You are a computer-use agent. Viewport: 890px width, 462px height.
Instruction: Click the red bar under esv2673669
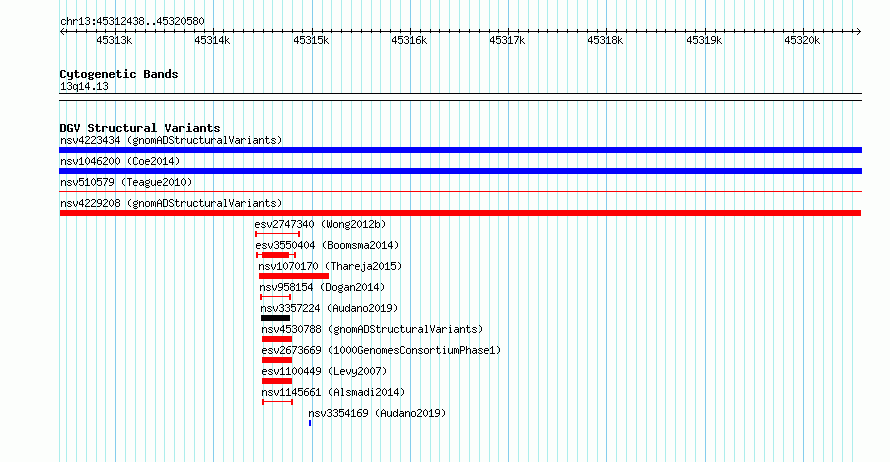pos(277,360)
